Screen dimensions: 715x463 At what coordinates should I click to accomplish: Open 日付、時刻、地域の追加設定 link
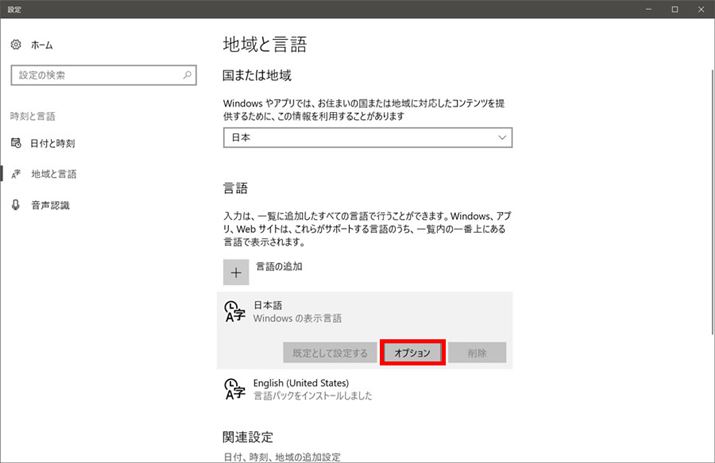click(x=282, y=457)
